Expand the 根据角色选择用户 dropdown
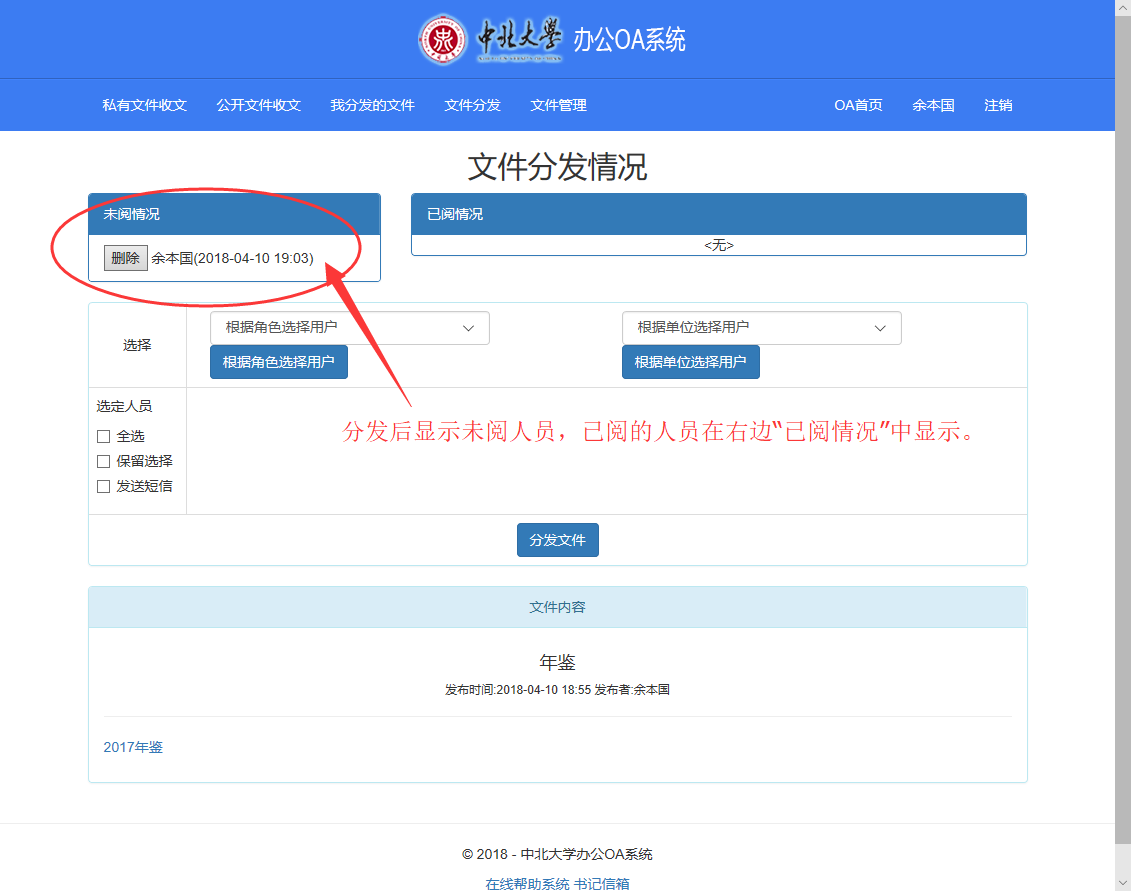The image size is (1131, 891). point(349,328)
